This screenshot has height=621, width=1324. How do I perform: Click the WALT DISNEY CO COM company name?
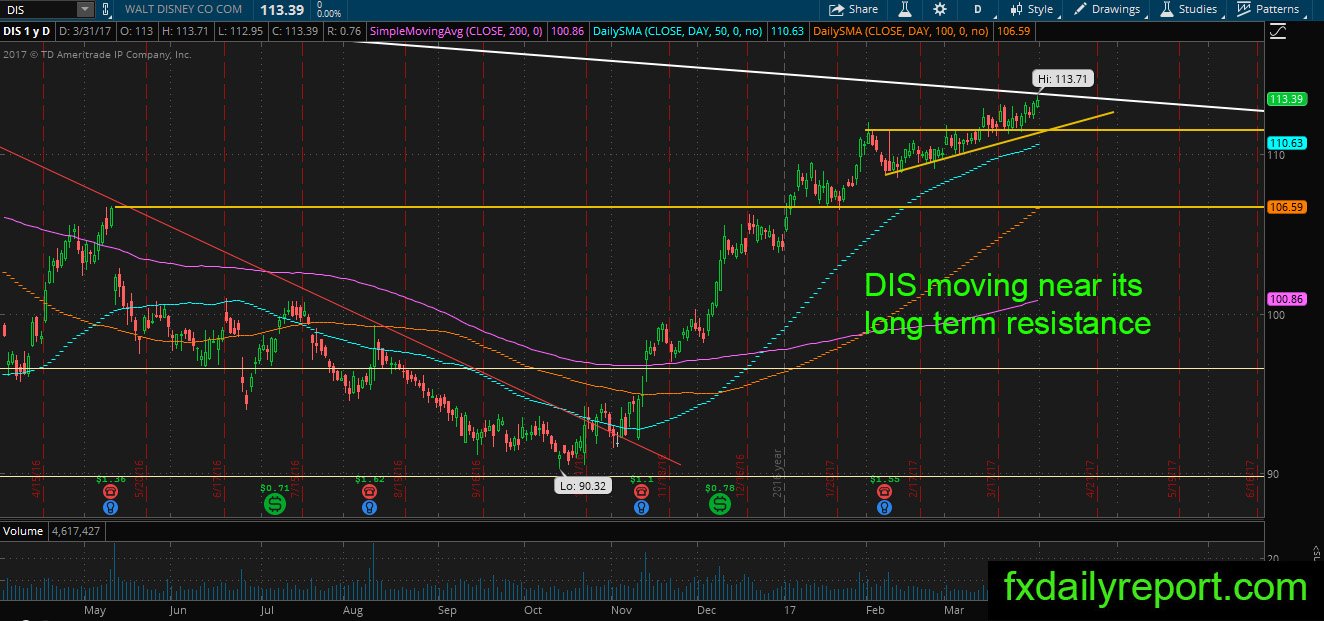tap(185, 9)
